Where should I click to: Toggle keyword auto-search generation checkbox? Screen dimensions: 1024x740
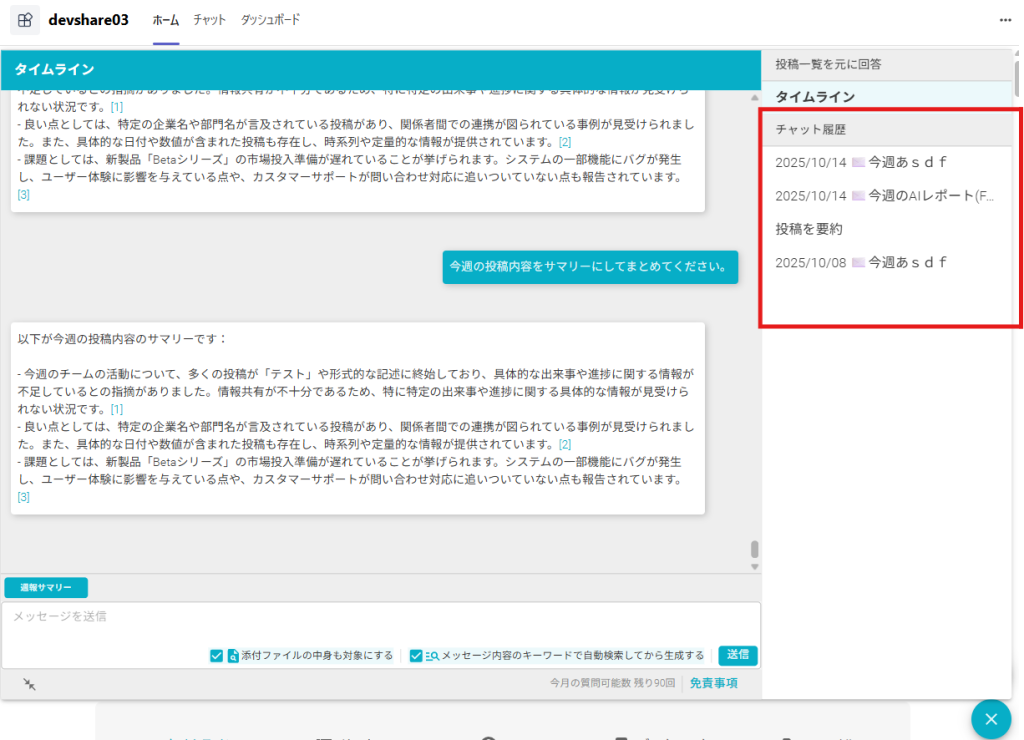(416, 656)
